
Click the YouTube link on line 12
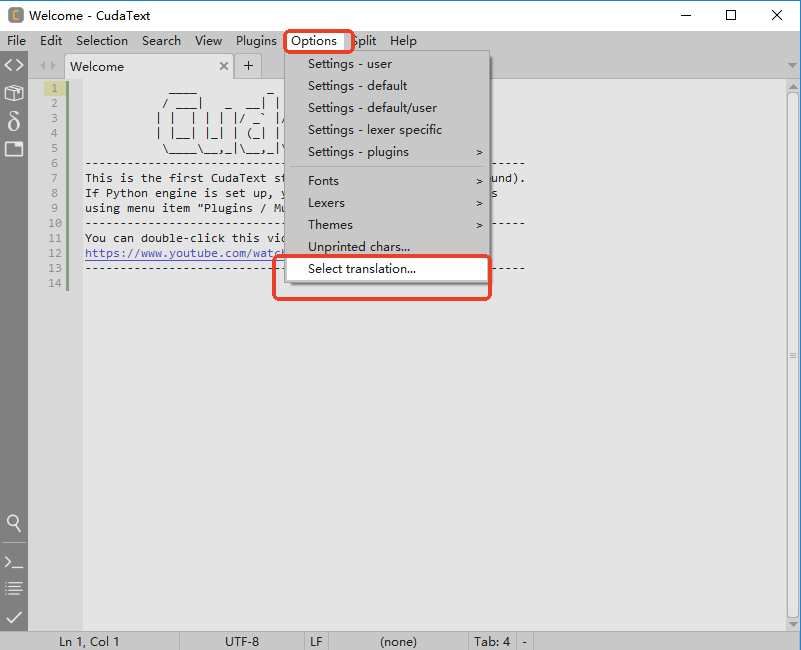(184, 253)
